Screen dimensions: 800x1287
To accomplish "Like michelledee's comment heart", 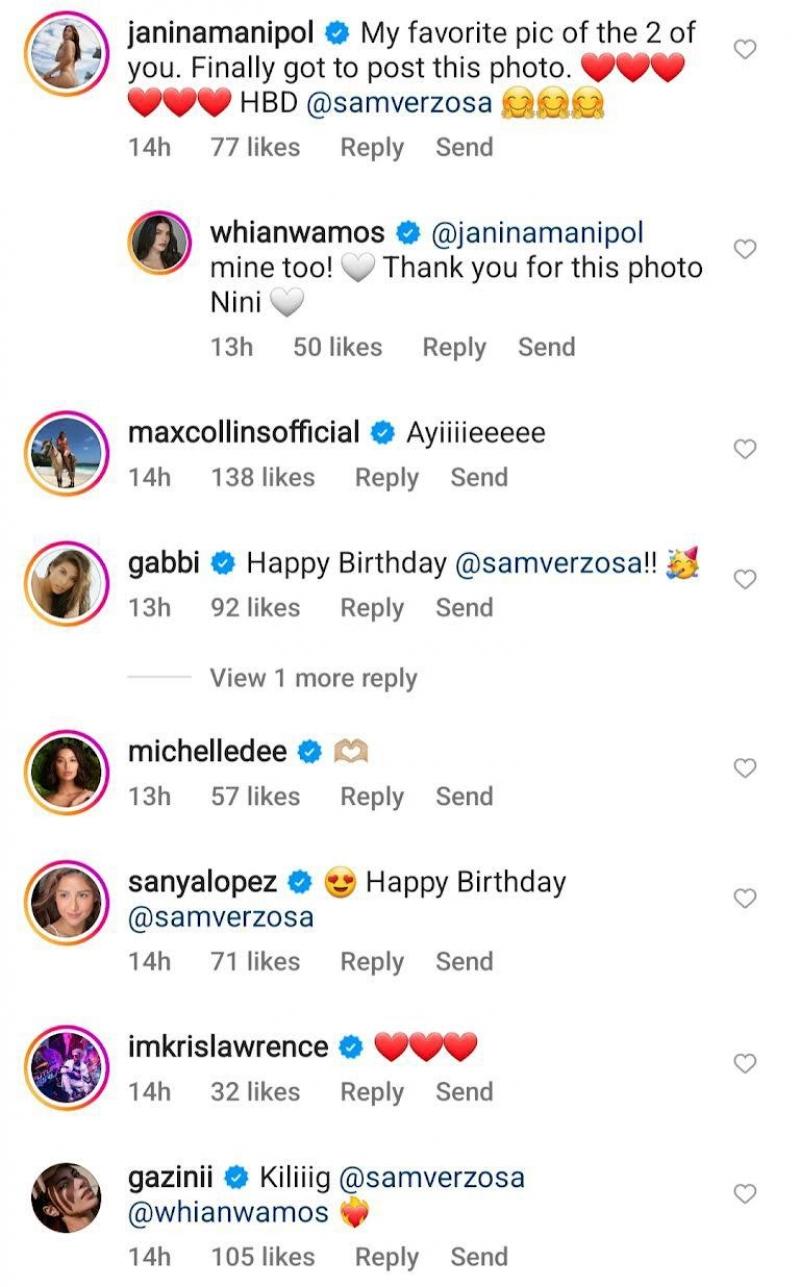I will pos(745,768).
